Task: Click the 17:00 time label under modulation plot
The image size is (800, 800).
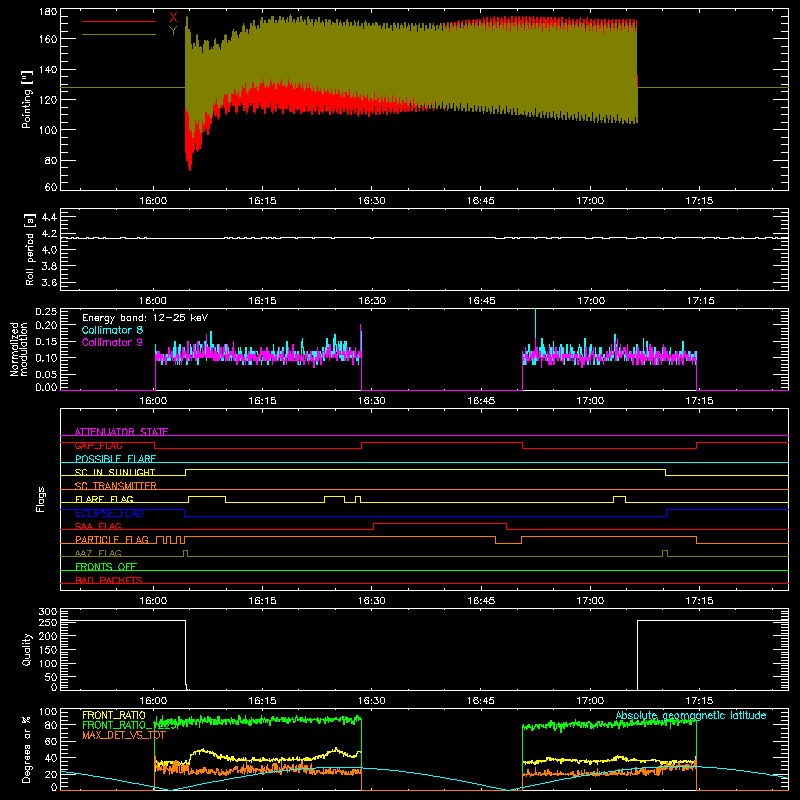Action: click(x=590, y=401)
